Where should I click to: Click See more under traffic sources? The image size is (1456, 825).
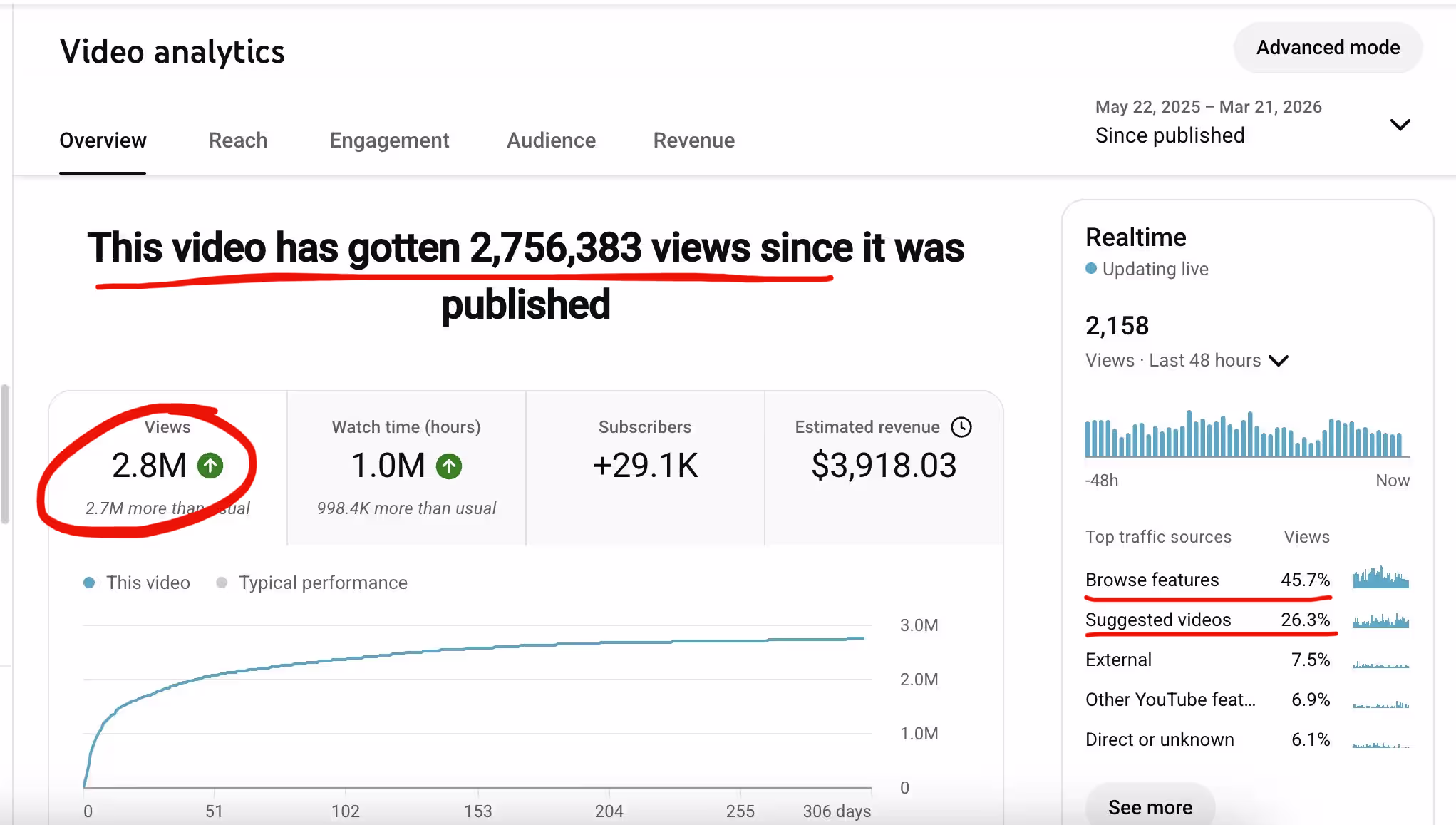(1150, 806)
